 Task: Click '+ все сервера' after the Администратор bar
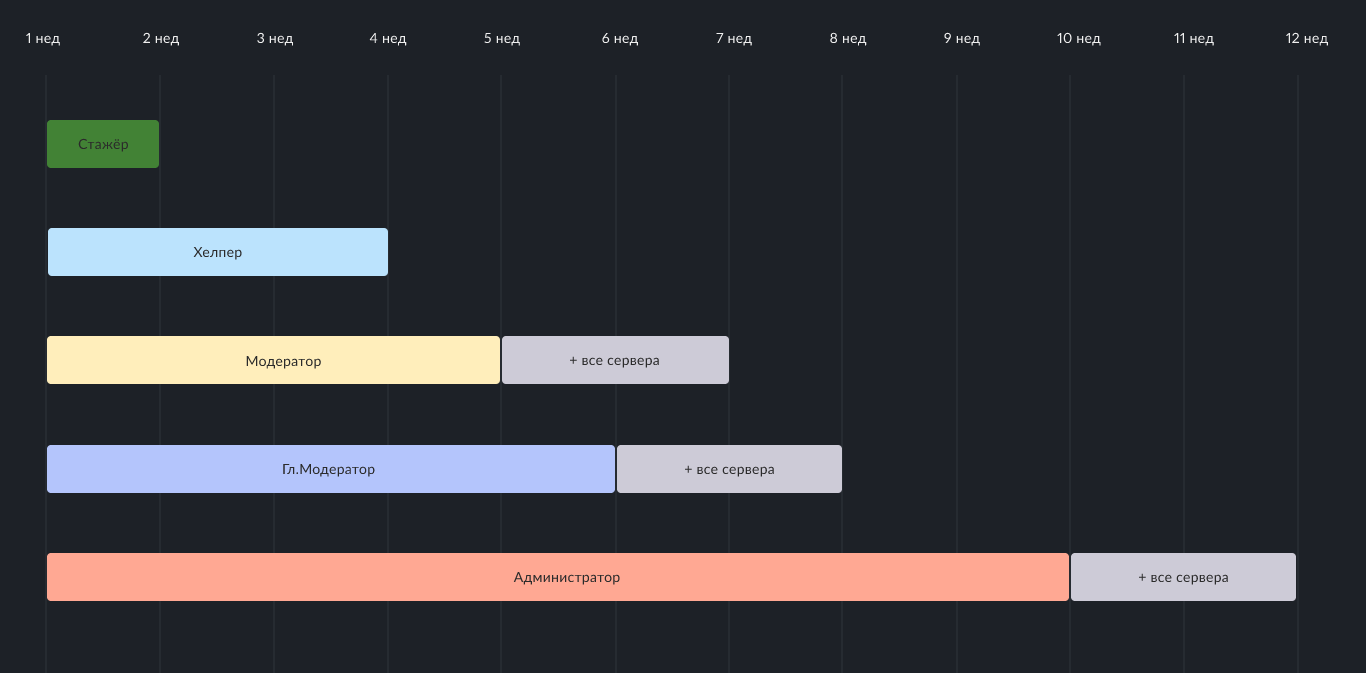[x=1183, y=577]
